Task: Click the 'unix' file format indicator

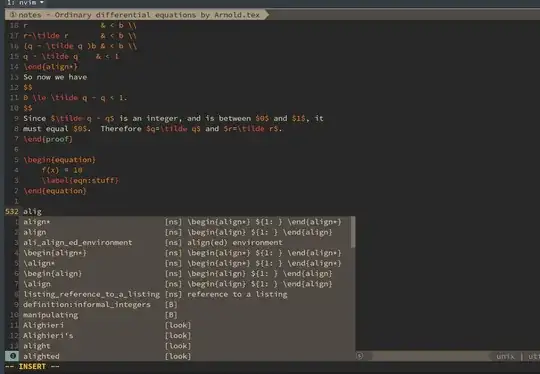Action: 505,356
